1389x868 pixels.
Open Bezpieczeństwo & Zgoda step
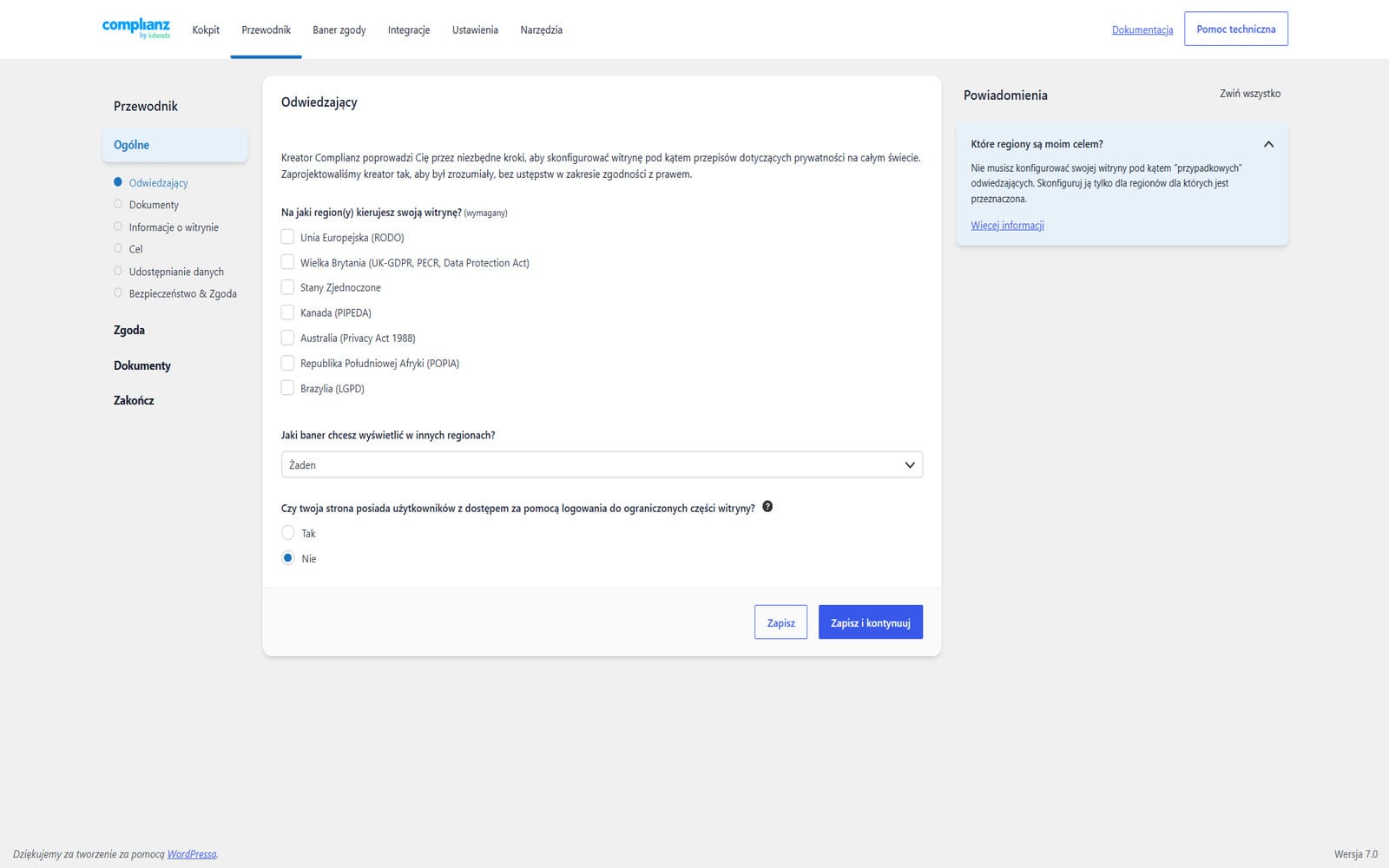pyautogui.click(x=183, y=293)
